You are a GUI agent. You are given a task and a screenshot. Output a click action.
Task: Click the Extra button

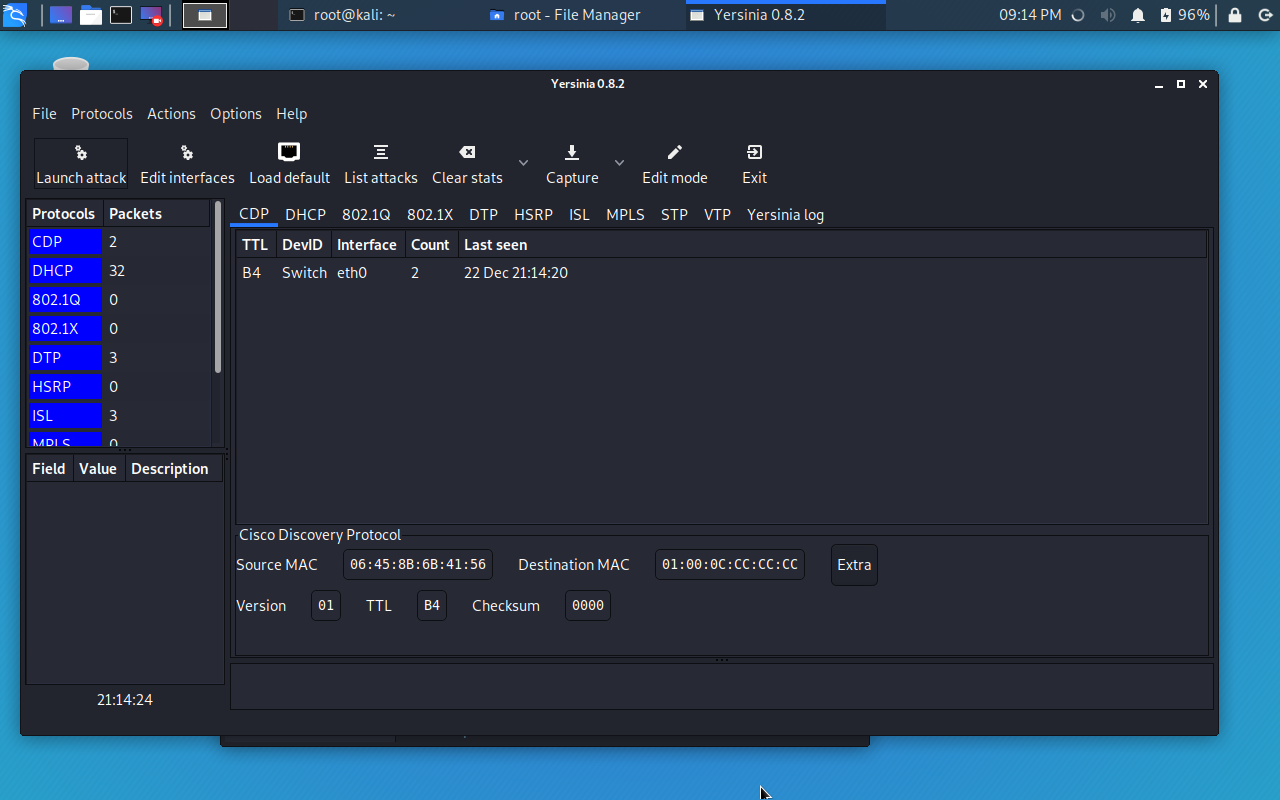854,565
